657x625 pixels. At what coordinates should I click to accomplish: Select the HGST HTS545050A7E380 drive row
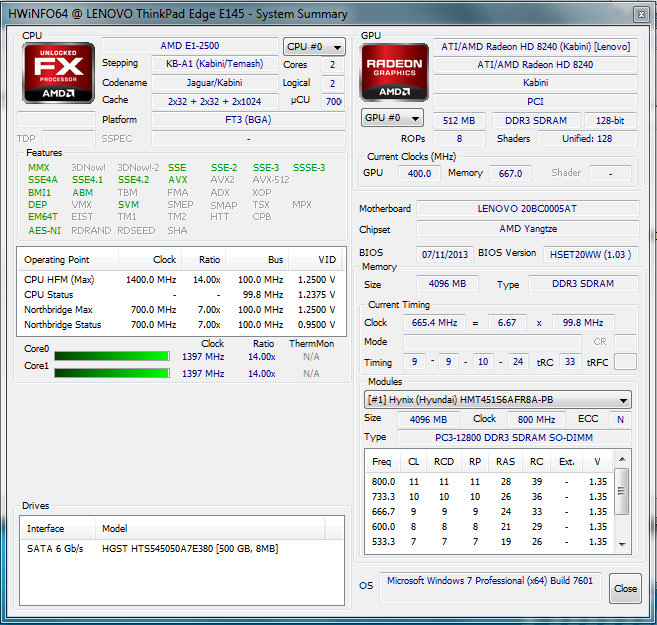(x=182, y=549)
